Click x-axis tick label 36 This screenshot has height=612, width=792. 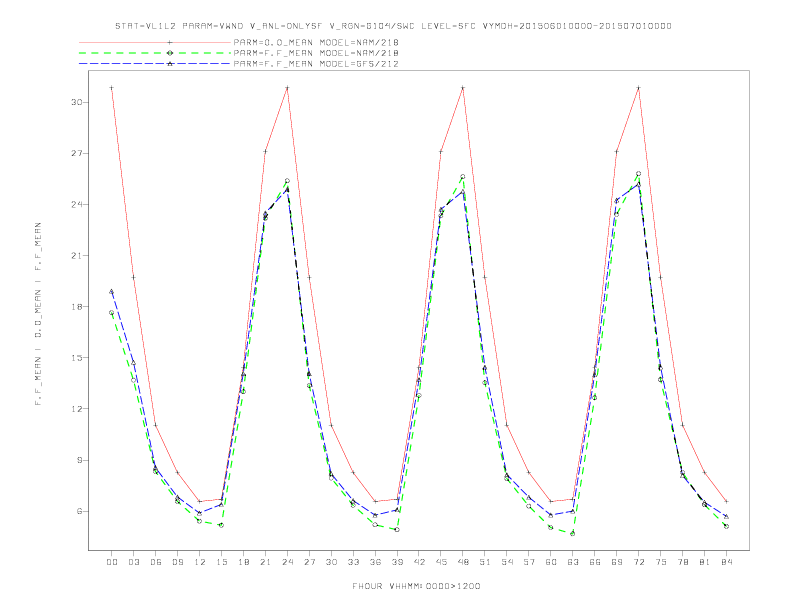(x=375, y=562)
